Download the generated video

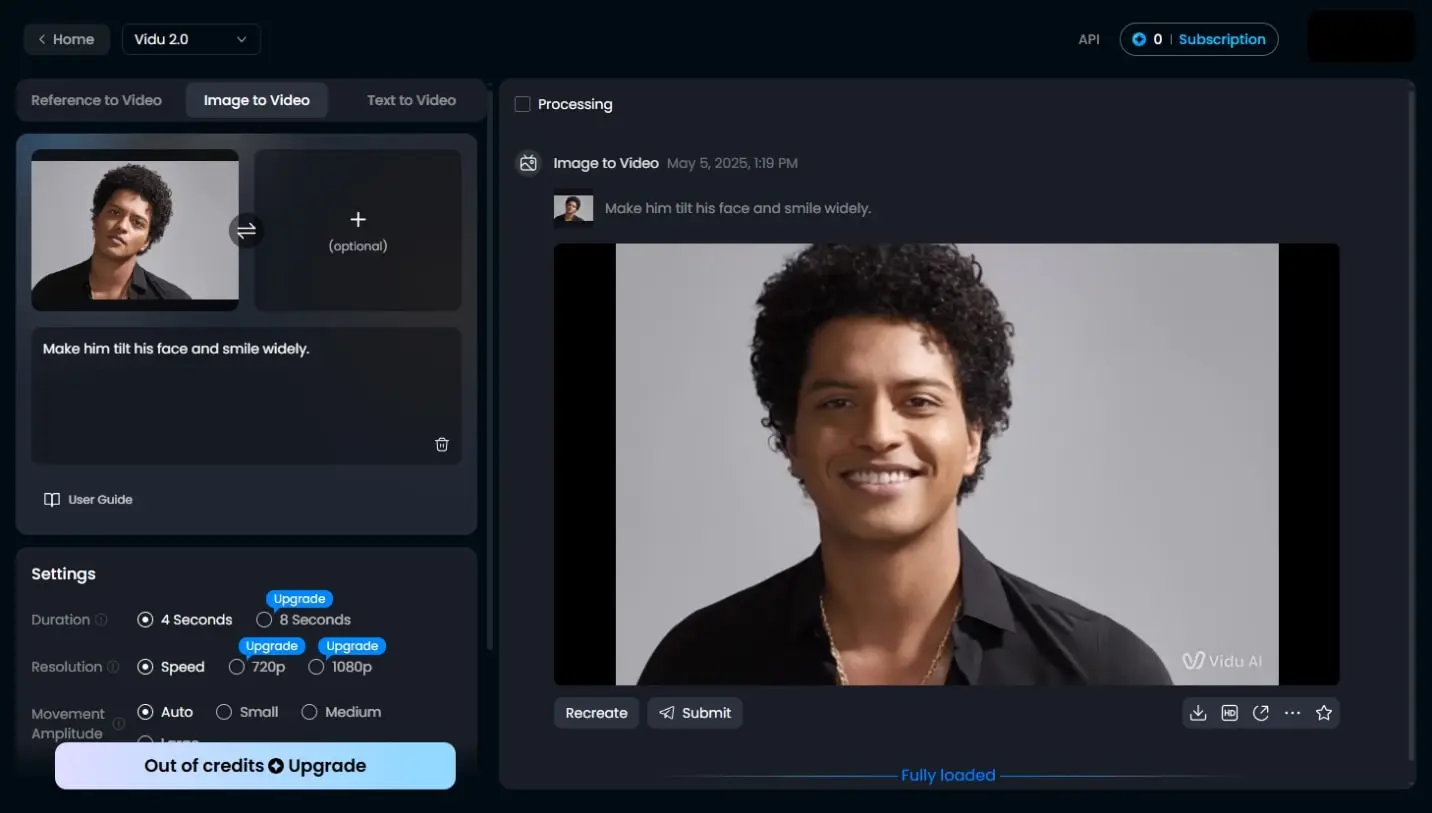point(1198,713)
